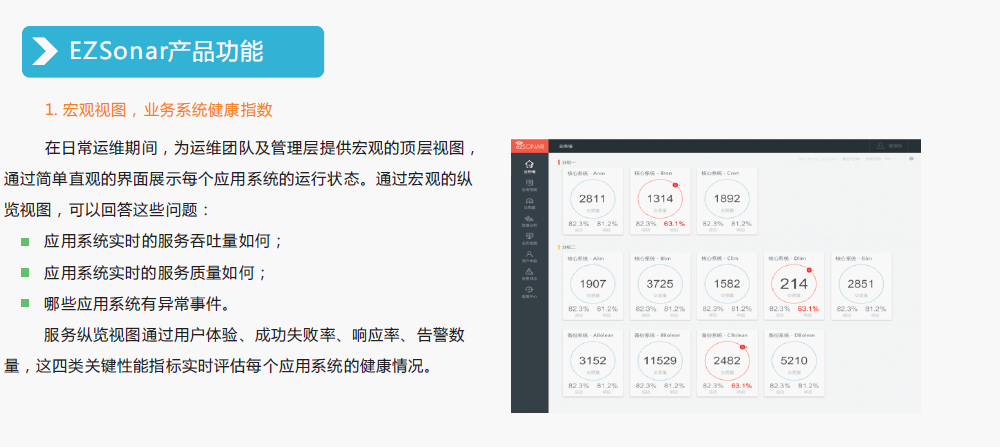Select the user person icon in sidebar
This screenshot has width=1000, height=447.
pos(529,254)
